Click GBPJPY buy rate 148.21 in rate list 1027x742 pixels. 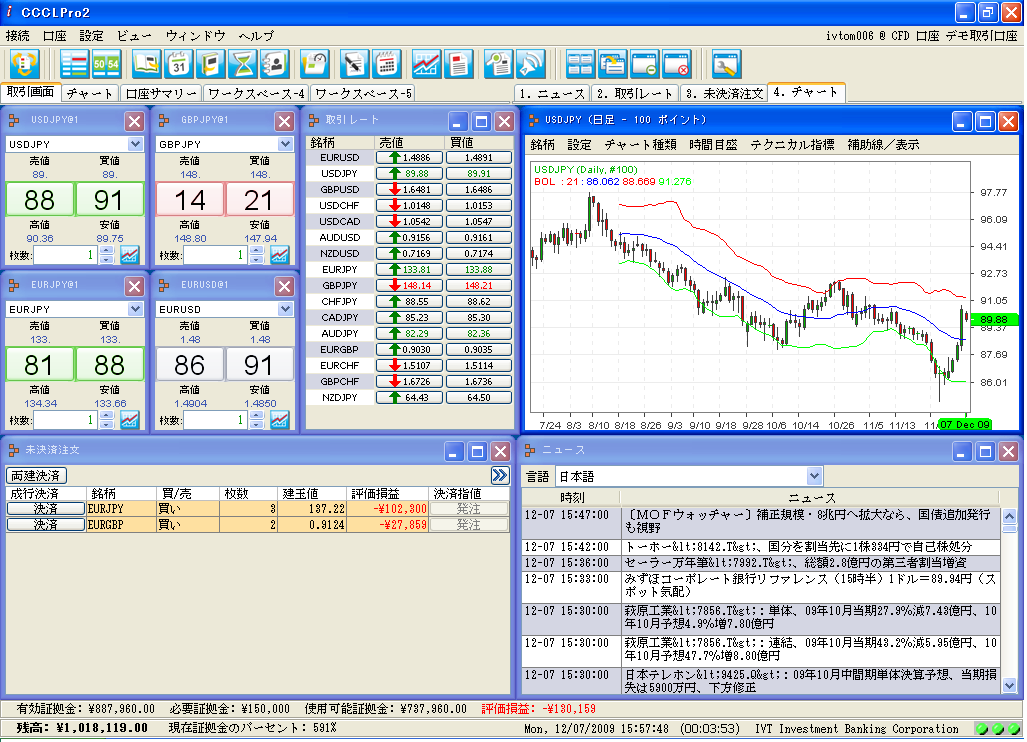(x=479, y=286)
